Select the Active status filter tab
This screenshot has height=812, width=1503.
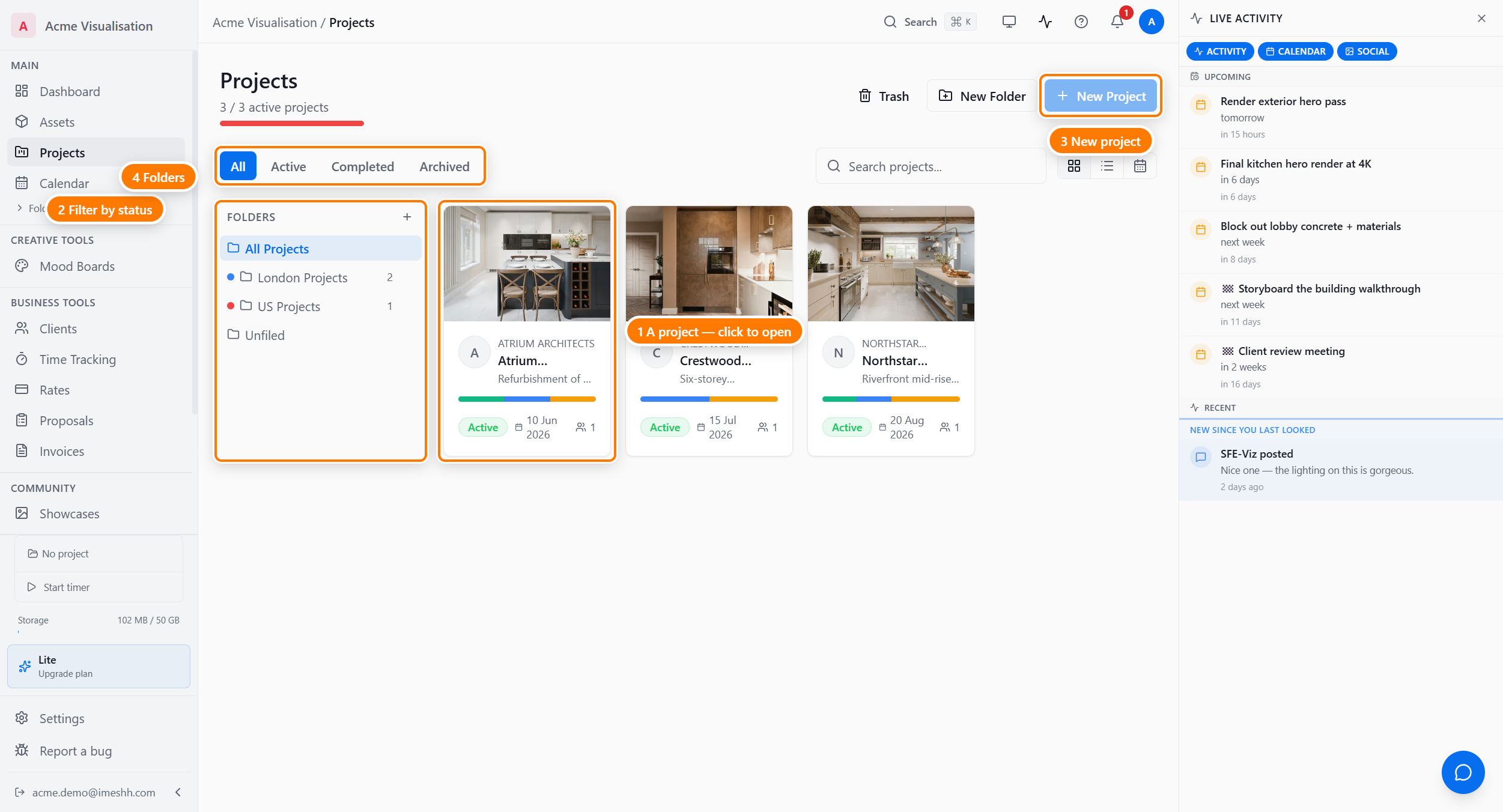pos(288,166)
